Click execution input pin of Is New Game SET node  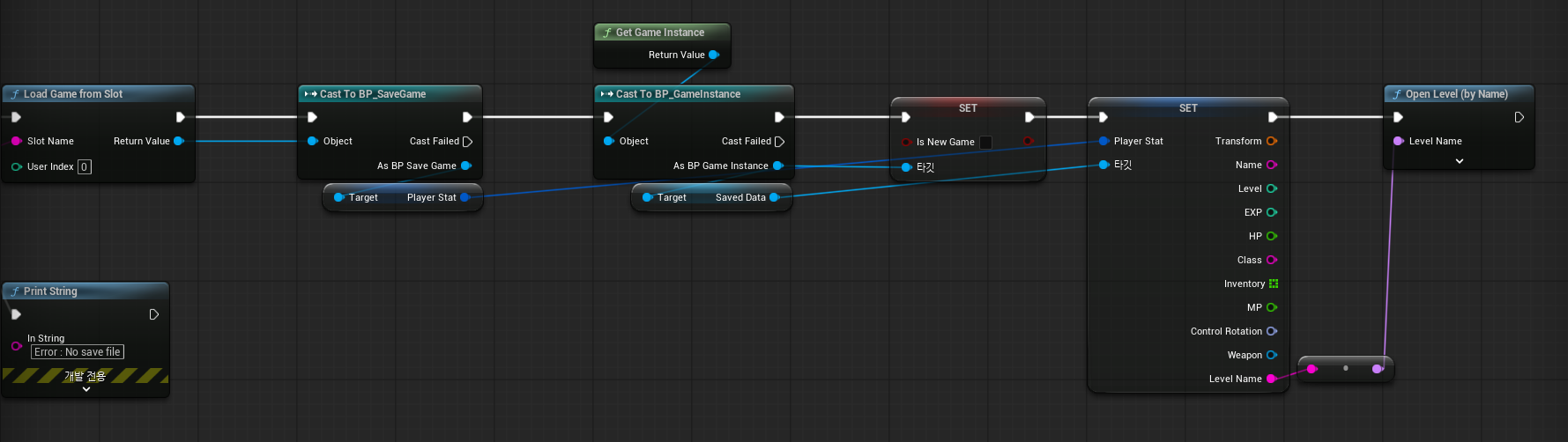[905, 117]
